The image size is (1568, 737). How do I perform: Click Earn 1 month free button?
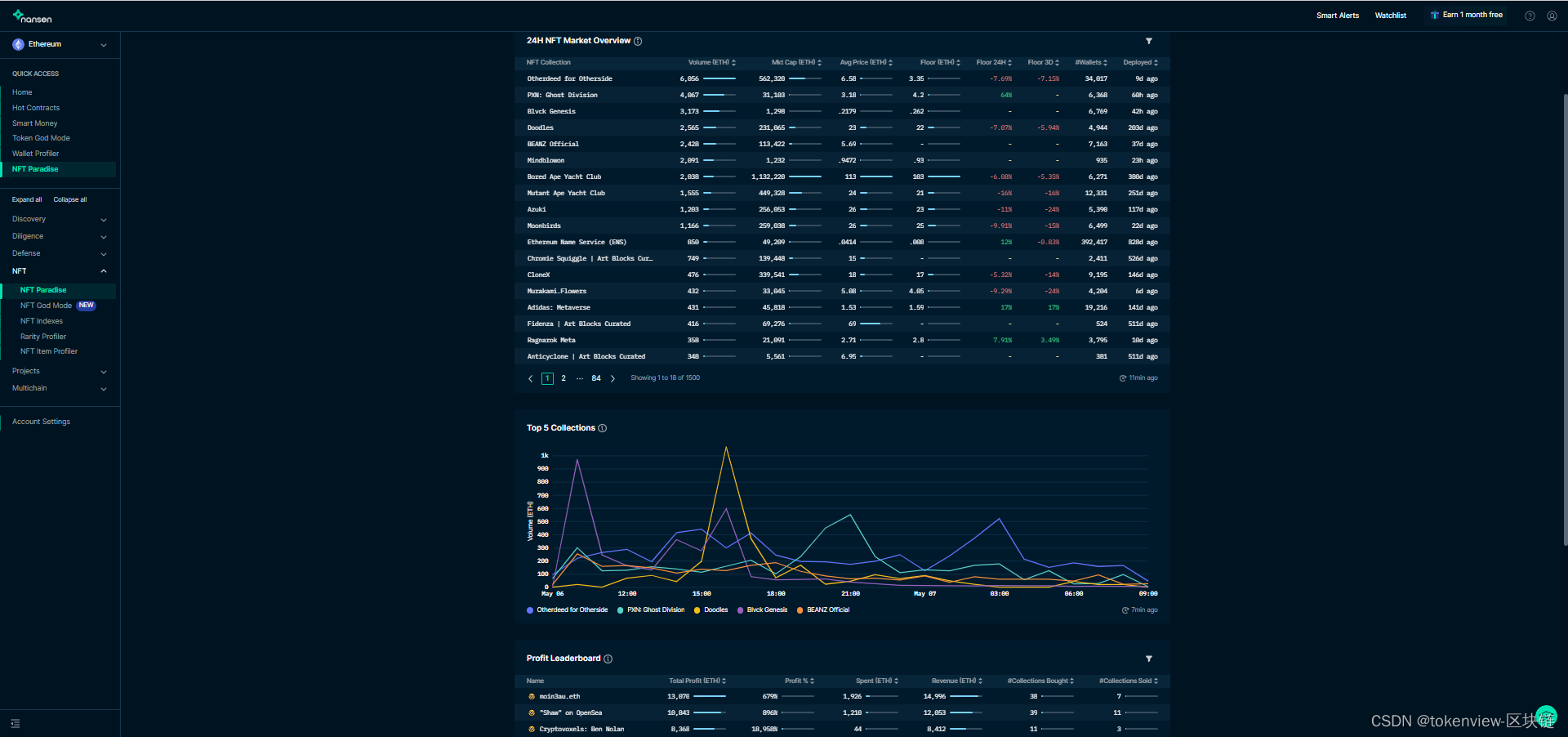coord(1467,16)
